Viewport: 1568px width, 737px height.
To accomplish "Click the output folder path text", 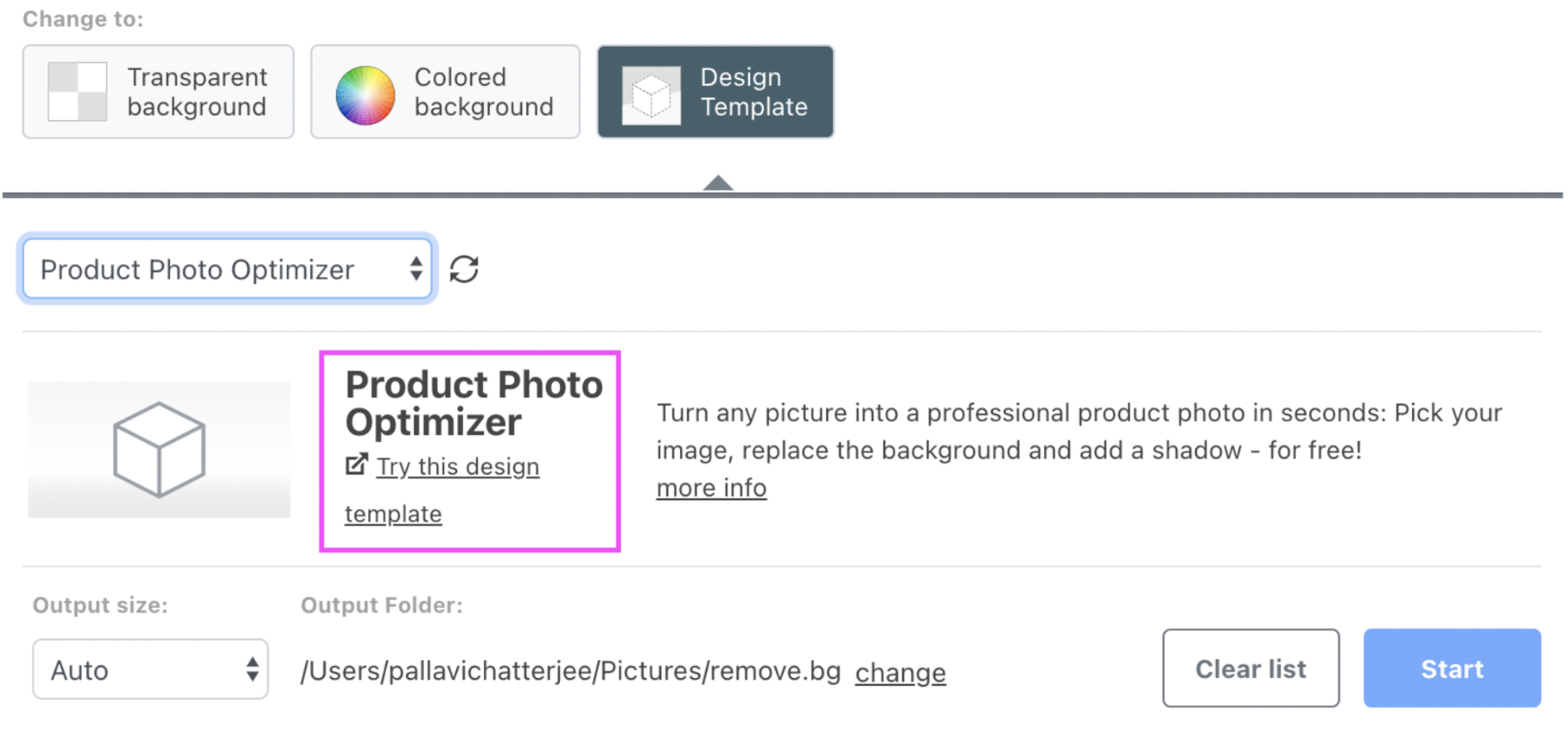I will point(571,671).
